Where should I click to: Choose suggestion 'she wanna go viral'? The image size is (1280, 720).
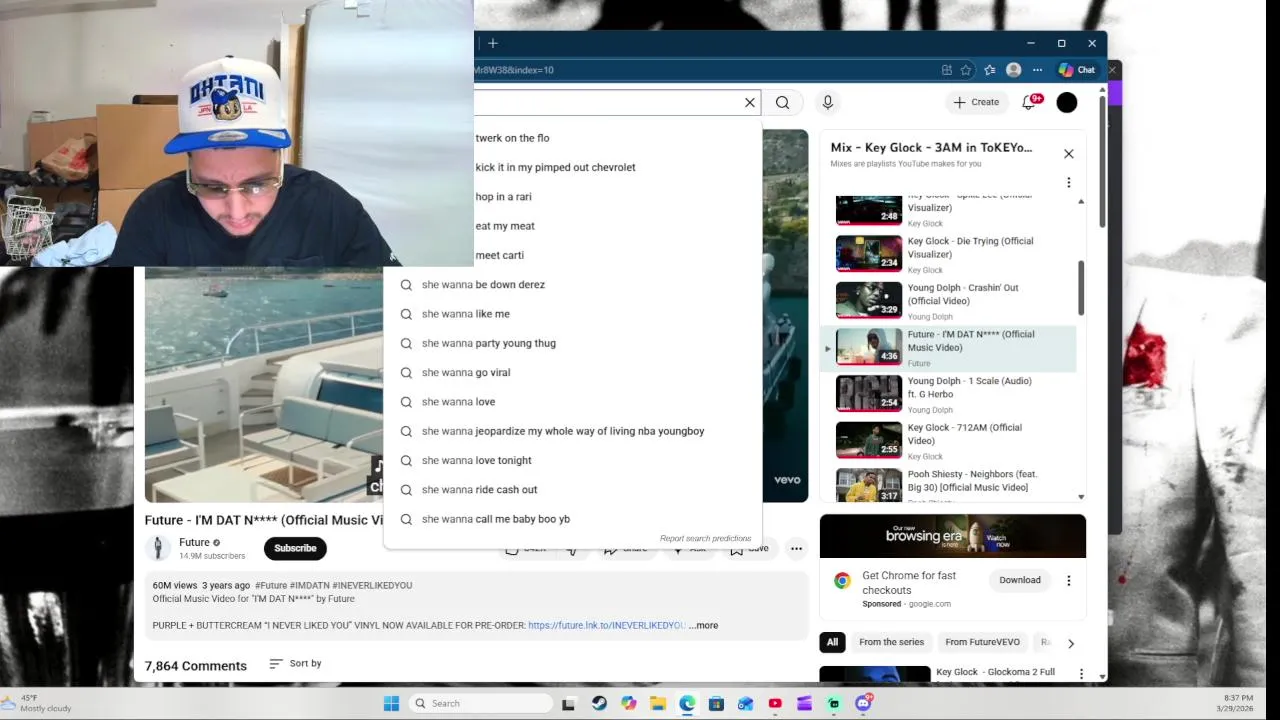click(x=572, y=372)
